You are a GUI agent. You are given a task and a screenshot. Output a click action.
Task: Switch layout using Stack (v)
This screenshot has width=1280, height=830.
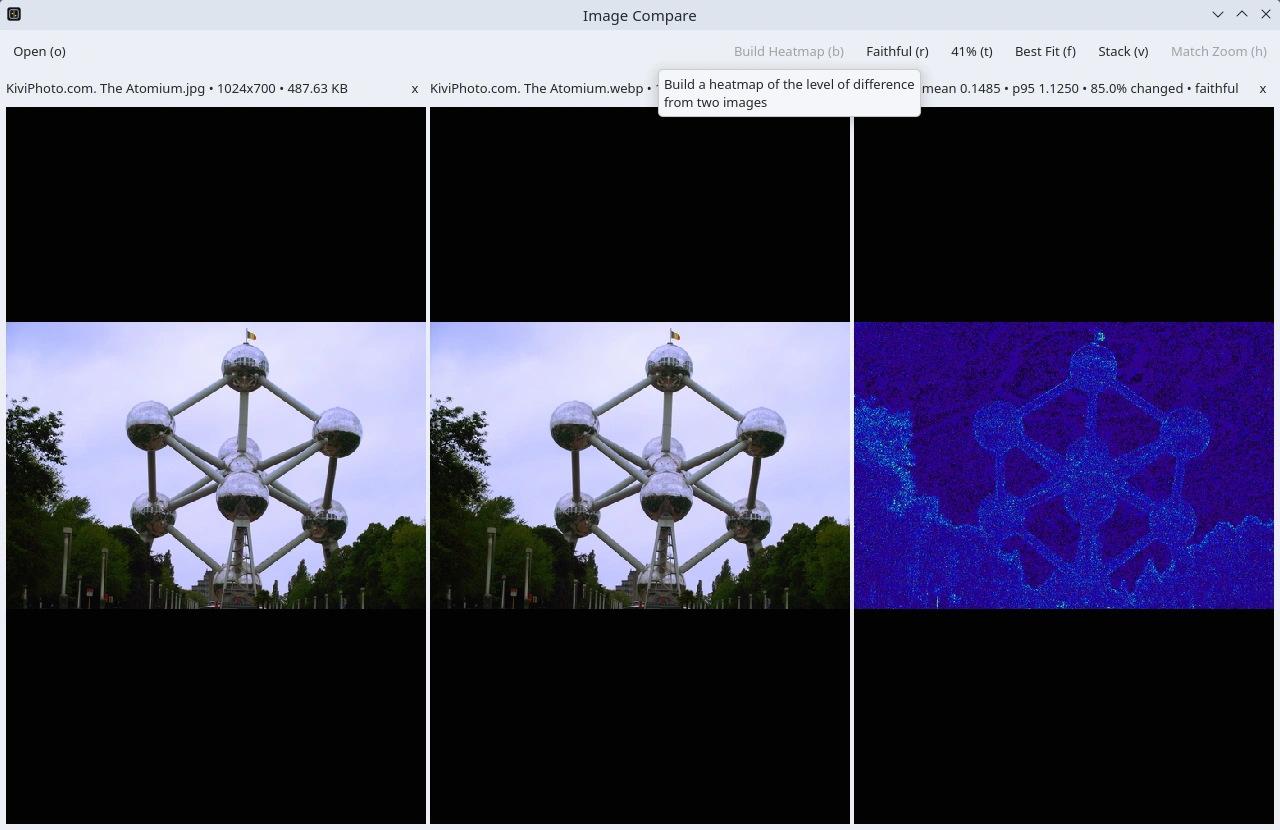[x=1122, y=51]
